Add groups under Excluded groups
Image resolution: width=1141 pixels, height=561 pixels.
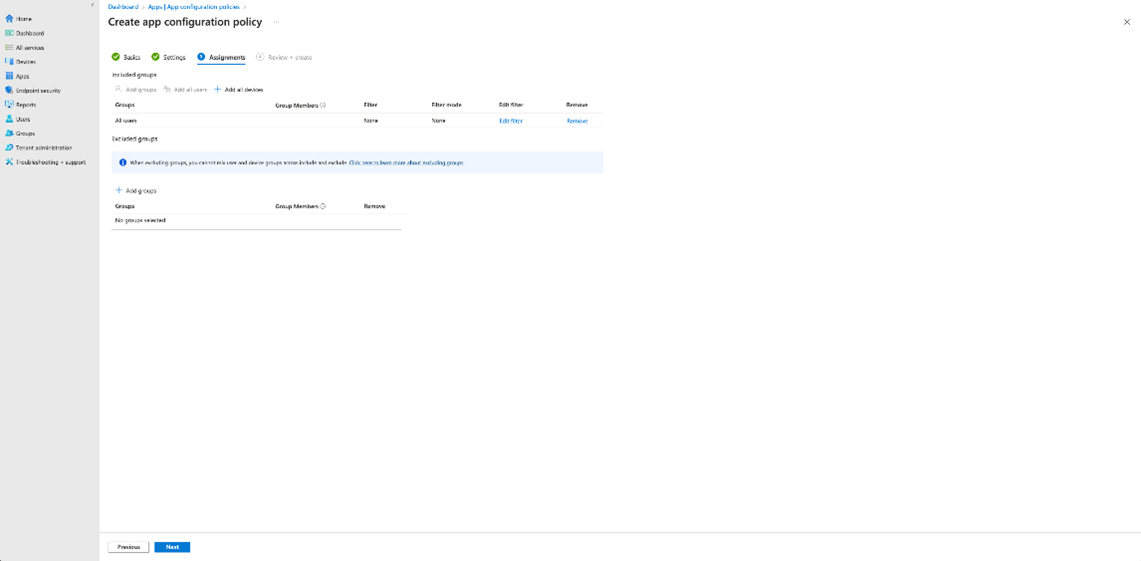tap(136, 190)
